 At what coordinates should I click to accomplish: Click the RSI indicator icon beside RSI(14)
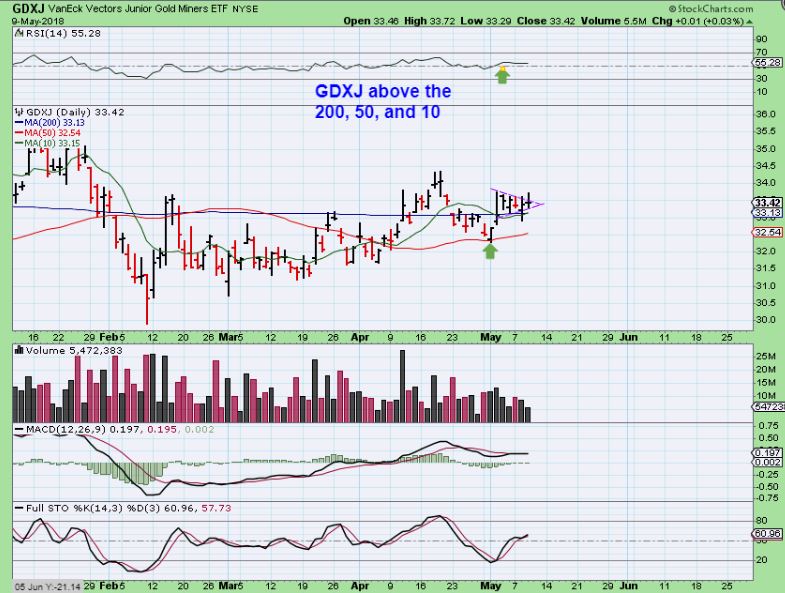[19, 34]
